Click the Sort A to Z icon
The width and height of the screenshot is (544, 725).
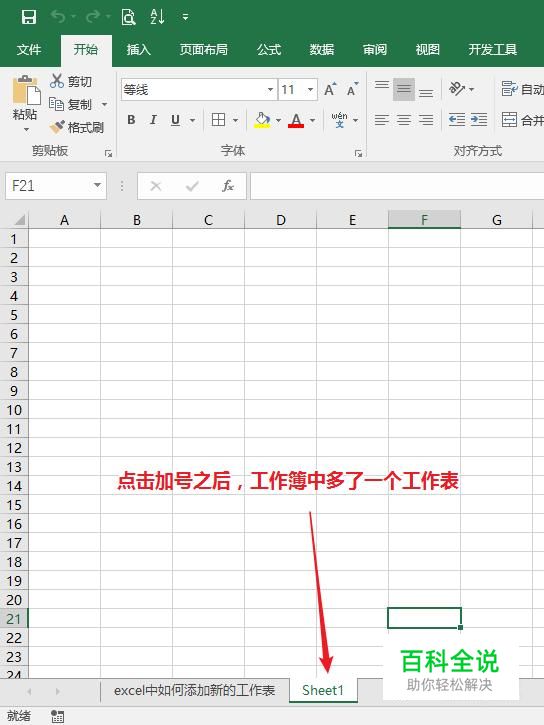point(157,17)
